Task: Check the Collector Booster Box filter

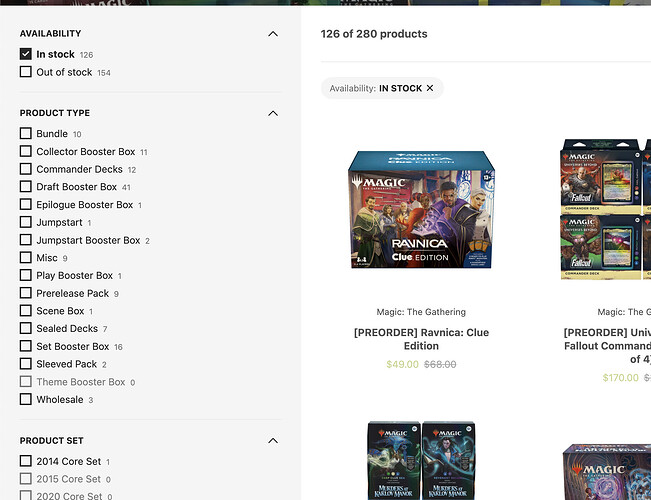Action: coord(26,151)
